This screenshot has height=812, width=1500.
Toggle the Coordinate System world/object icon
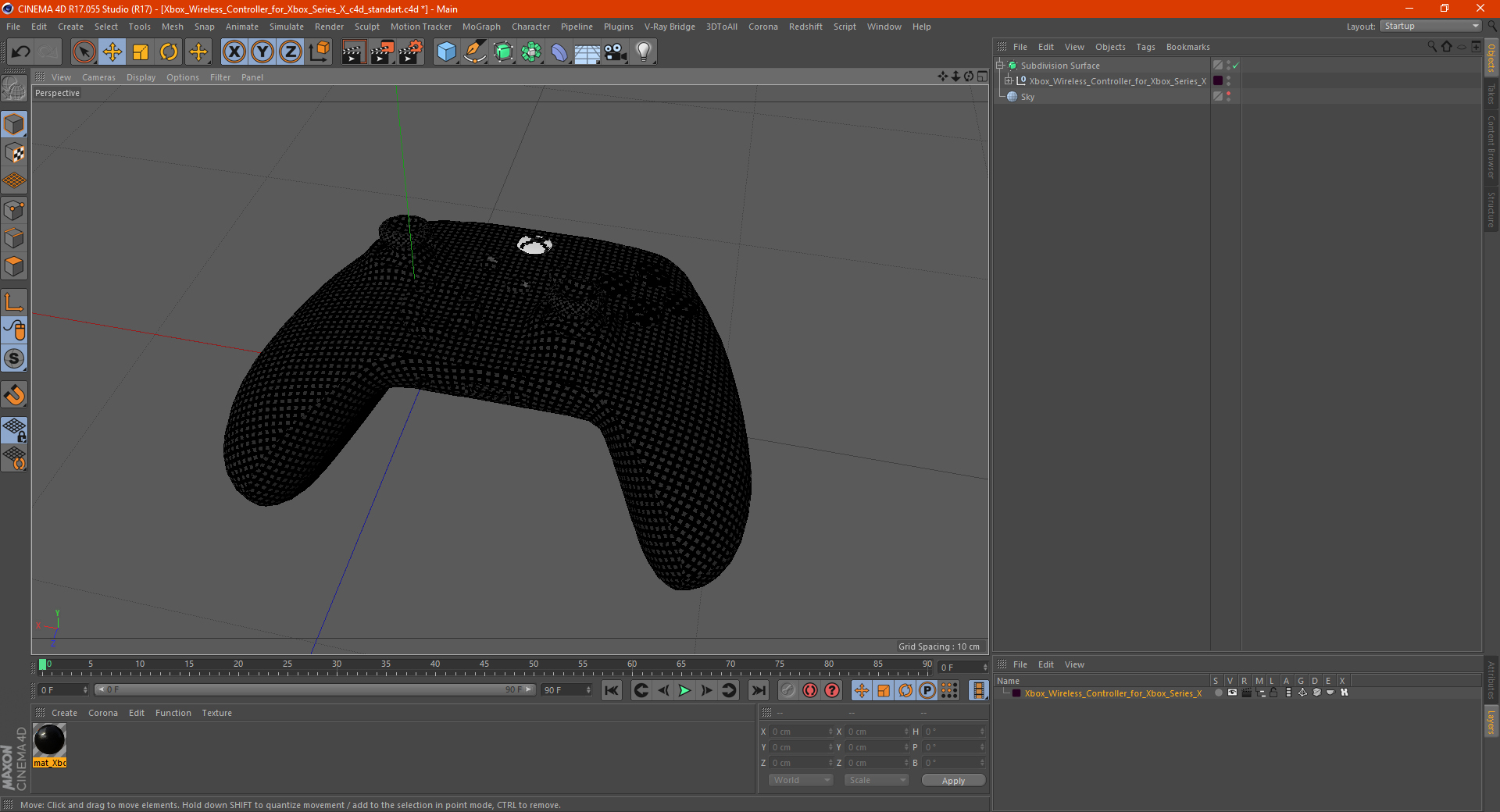pos(319,52)
